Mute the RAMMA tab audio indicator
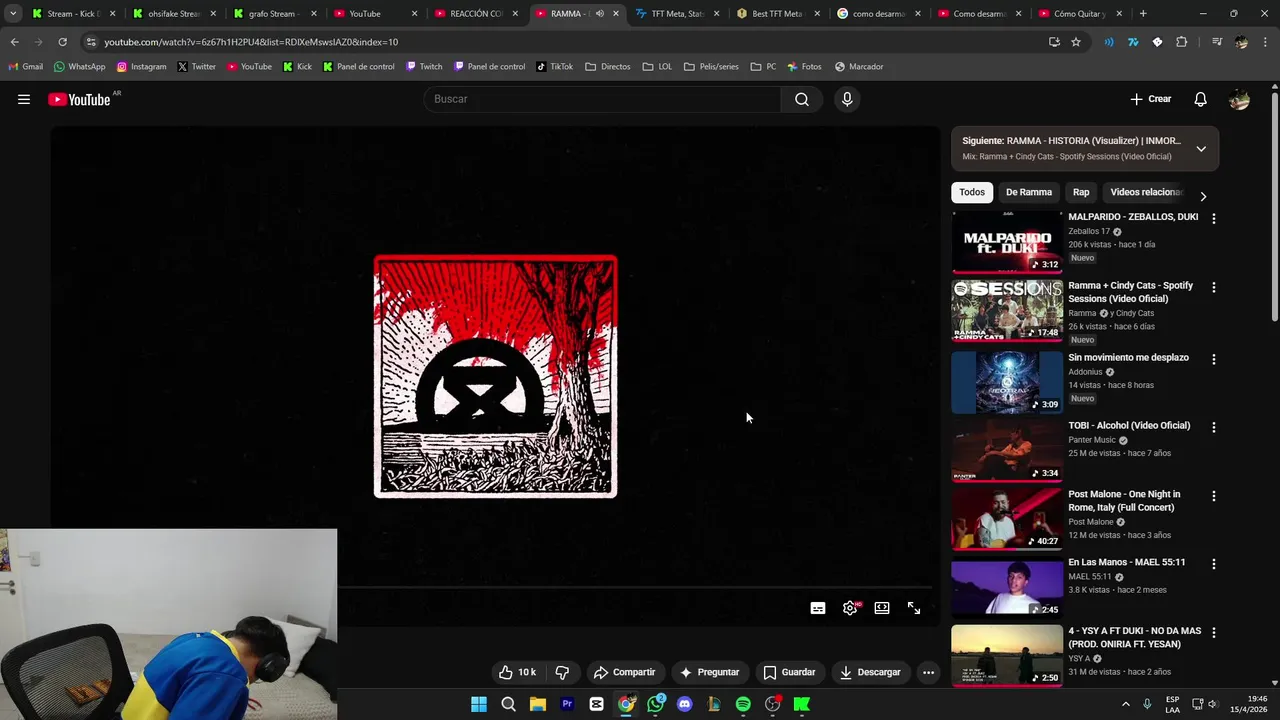Screen dimensions: 1280x720 tap(600, 14)
